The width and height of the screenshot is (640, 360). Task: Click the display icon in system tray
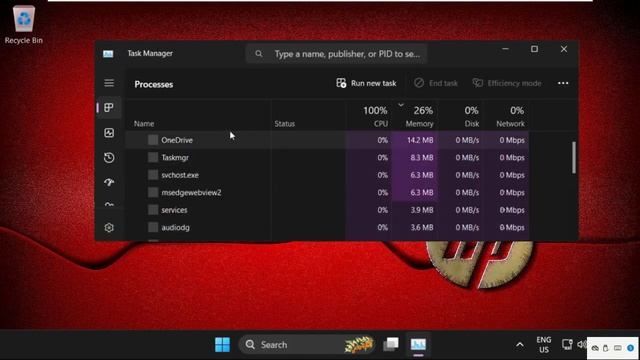pos(567,344)
